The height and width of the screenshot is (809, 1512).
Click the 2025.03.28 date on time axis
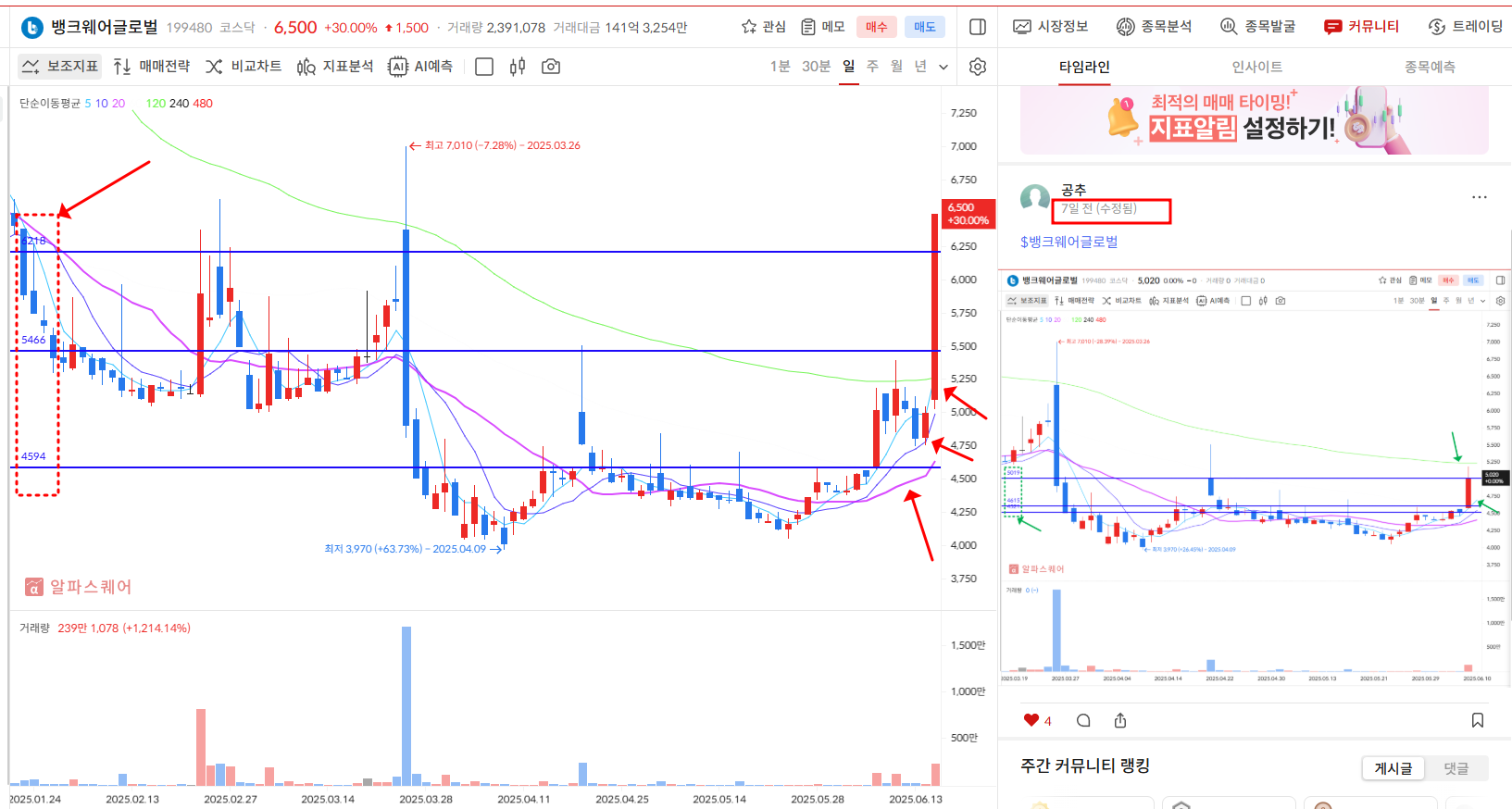pyautogui.click(x=426, y=799)
